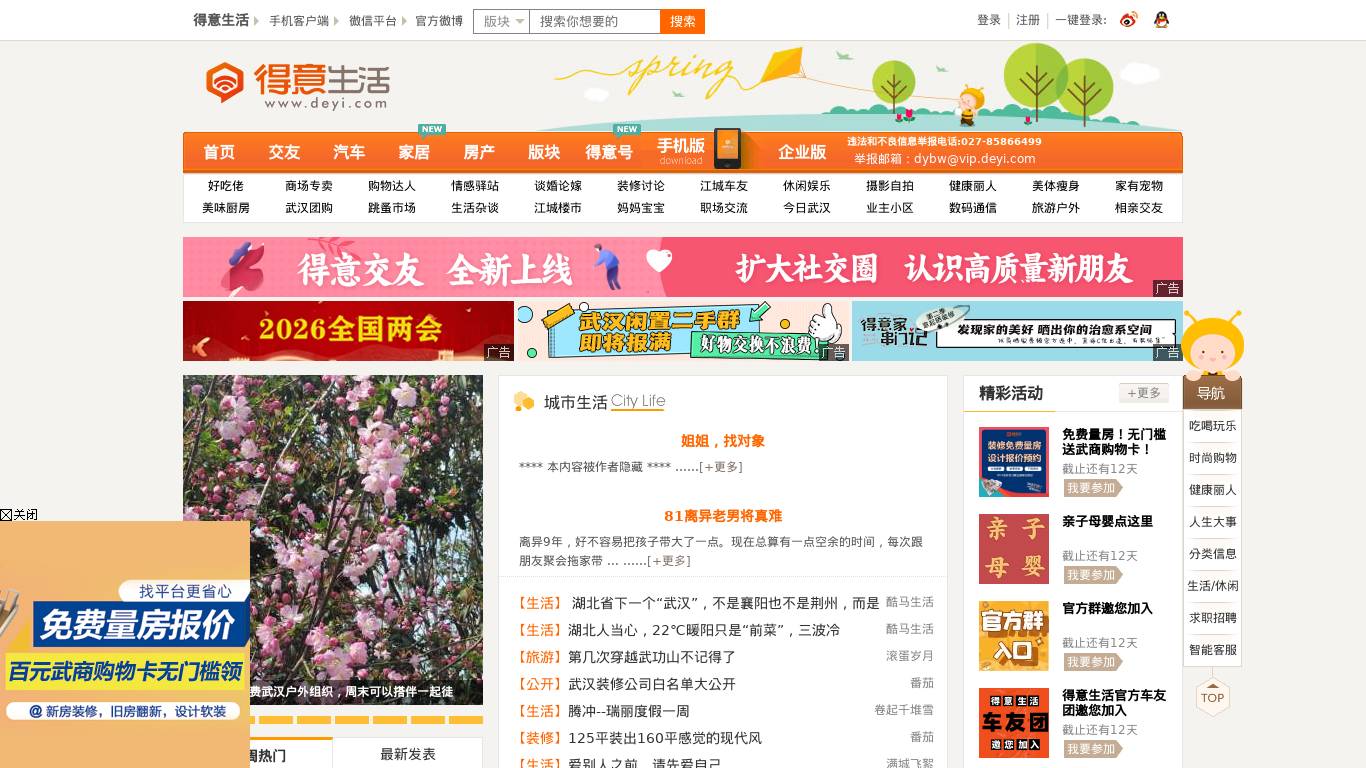The width and height of the screenshot is (1366, 768).
Task: Open the 版块 search category dropdown
Action: (500, 20)
